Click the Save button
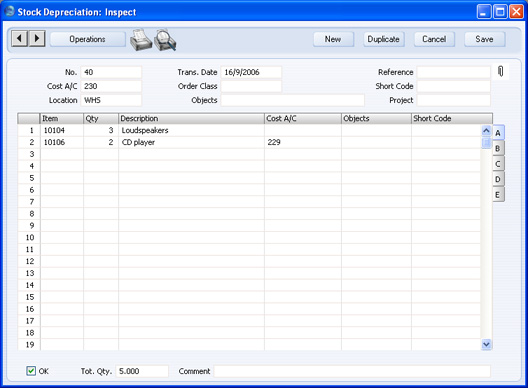Viewport: 528px width, 388px height. point(485,39)
